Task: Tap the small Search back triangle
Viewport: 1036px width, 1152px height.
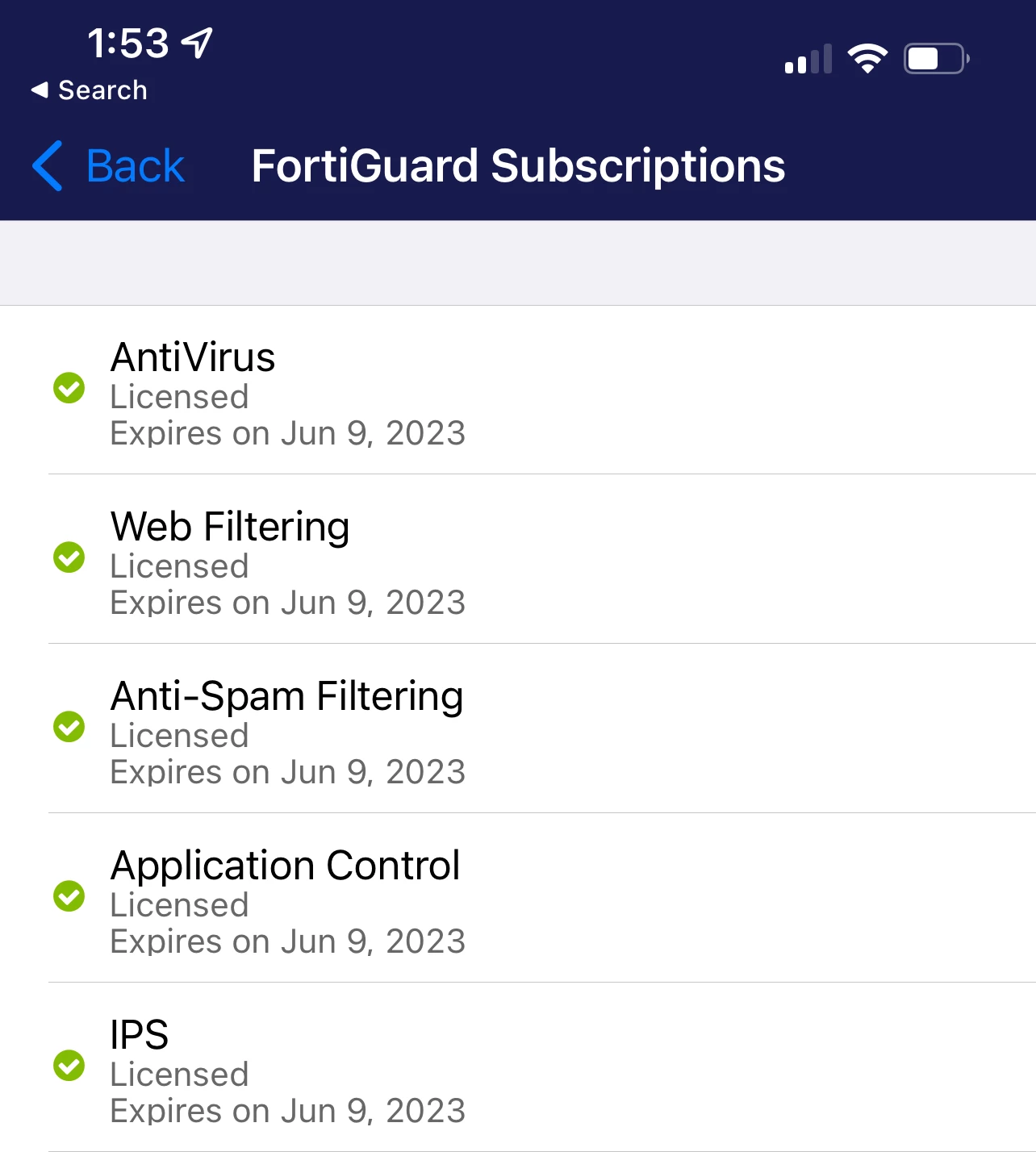Action: tap(40, 90)
